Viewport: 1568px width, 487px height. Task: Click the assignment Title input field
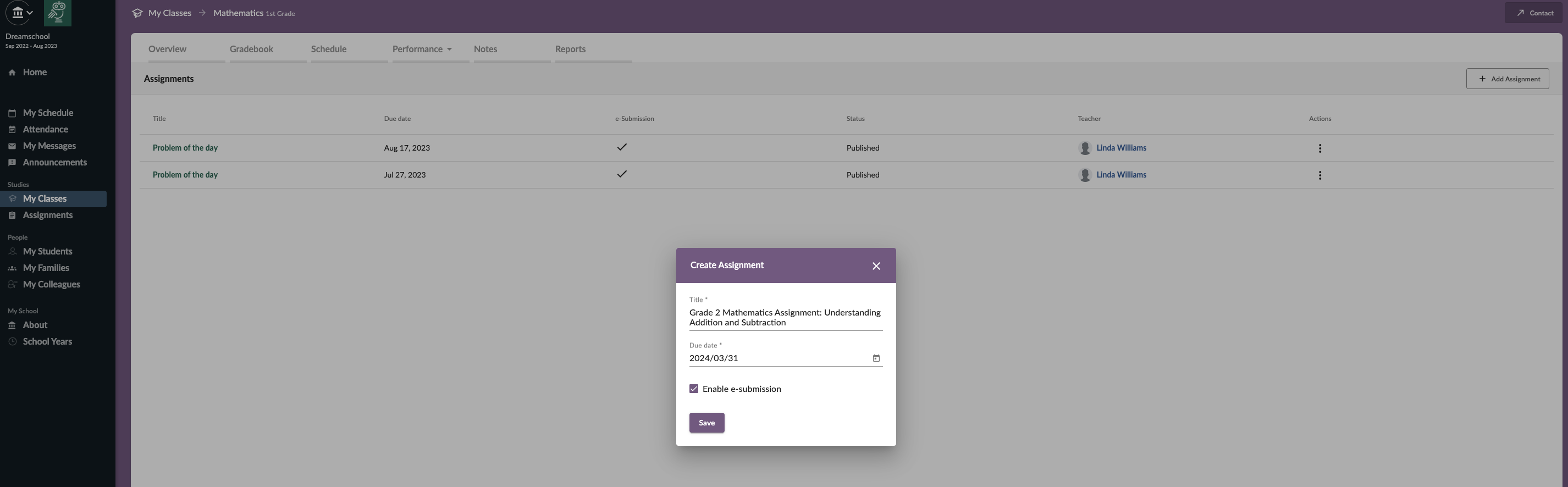click(x=785, y=318)
